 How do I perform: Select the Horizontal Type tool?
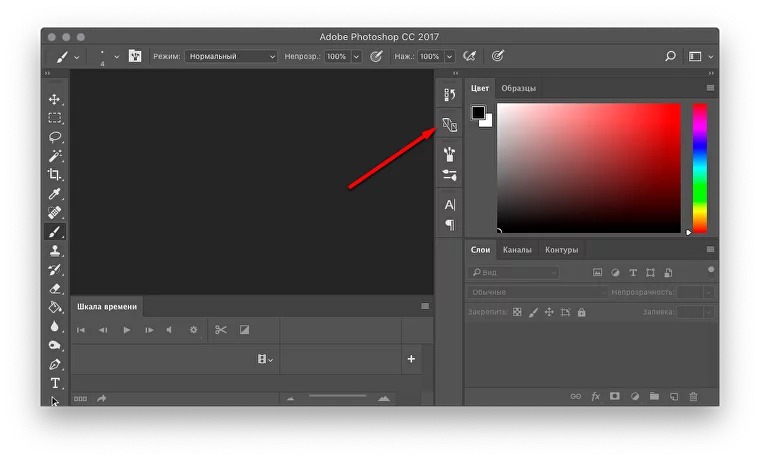(55, 383)
